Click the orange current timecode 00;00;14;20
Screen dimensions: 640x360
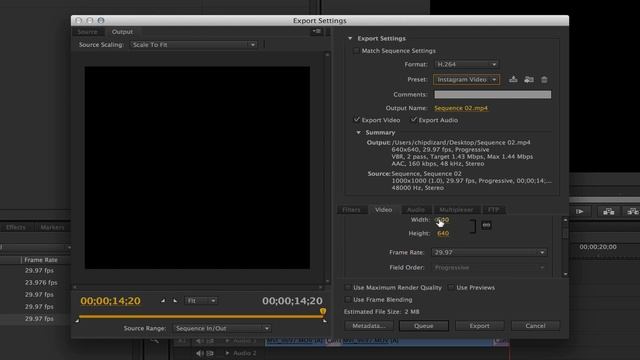click(x=111, y=301)
